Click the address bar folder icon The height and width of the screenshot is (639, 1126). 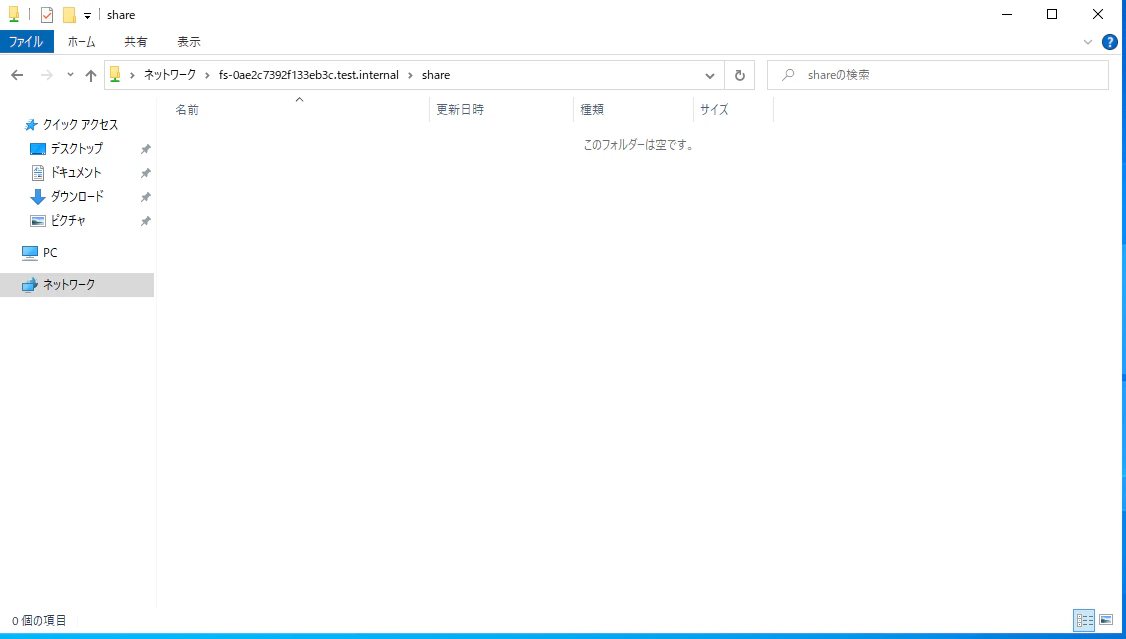click(115, 75)
